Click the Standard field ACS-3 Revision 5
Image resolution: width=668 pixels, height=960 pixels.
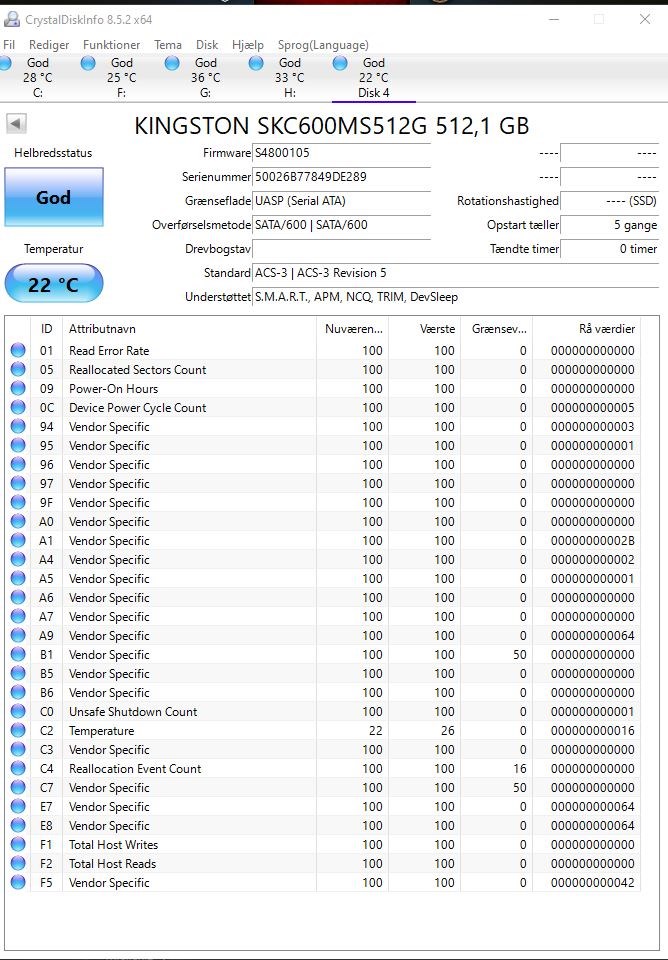[x=456, y=273]
